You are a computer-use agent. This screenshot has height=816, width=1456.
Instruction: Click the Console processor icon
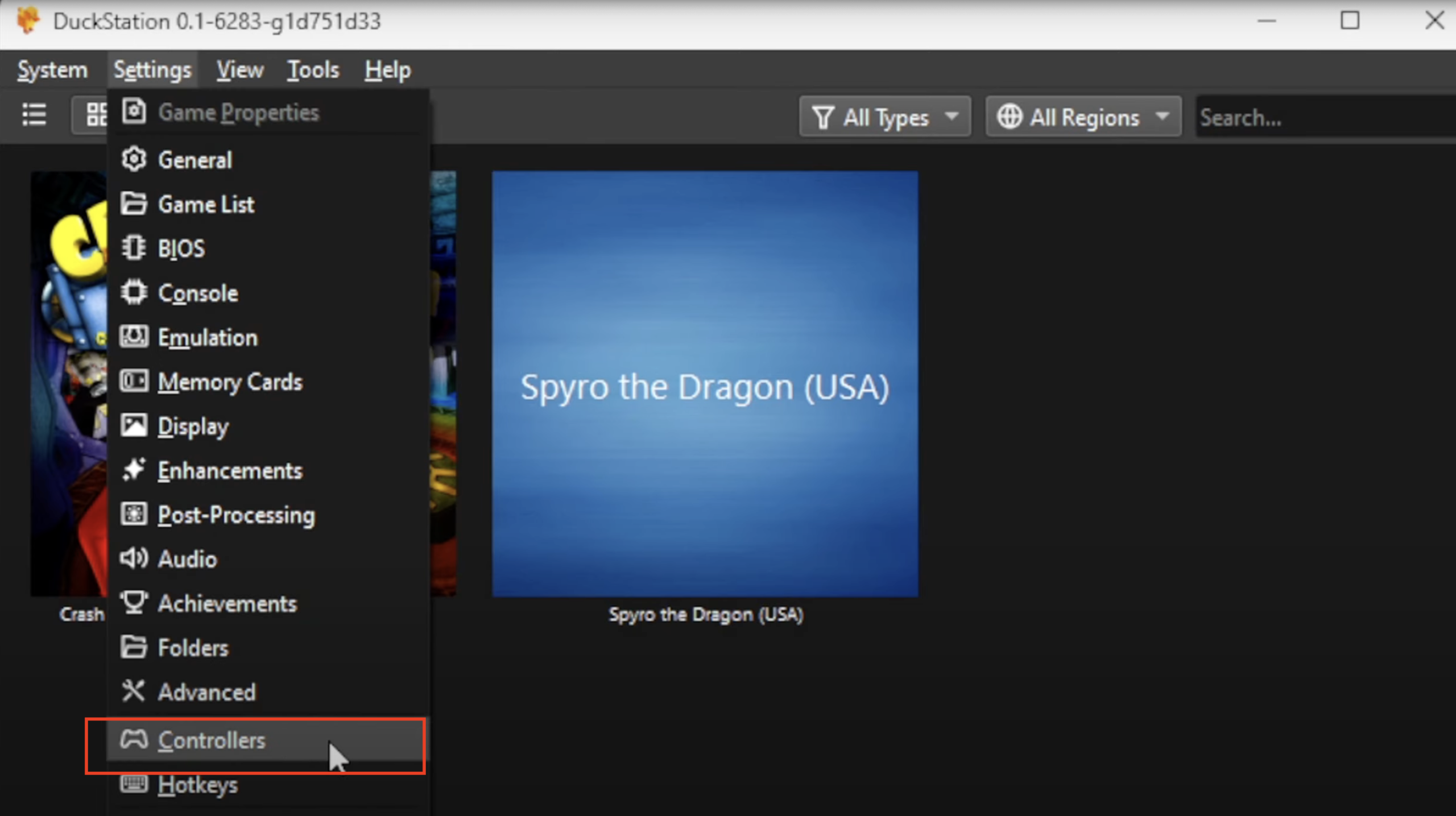point(134,292)
